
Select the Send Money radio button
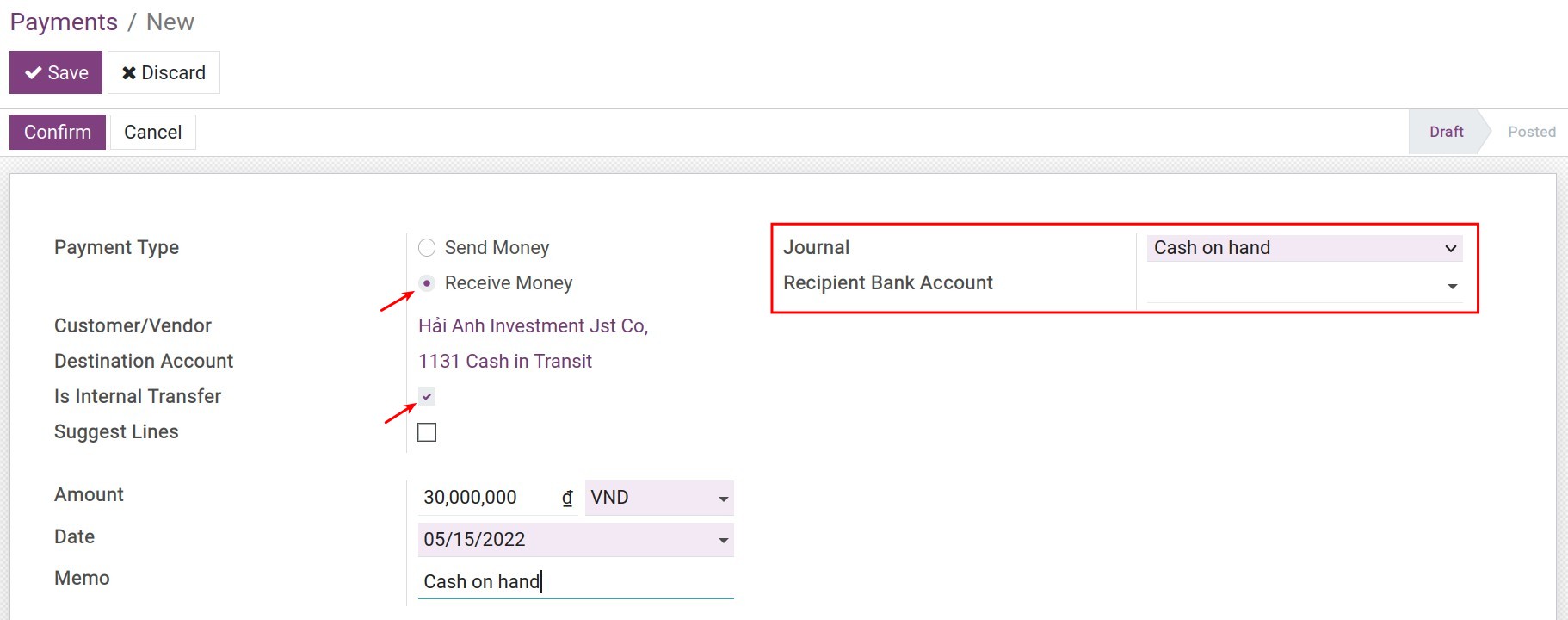(x=427, y=248)
